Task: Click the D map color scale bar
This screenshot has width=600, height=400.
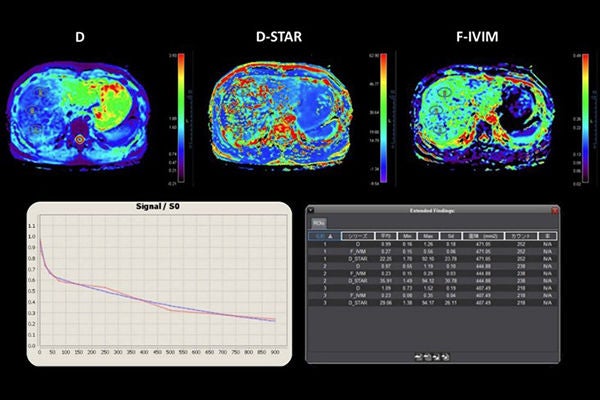Action: (x=181, y=118)
